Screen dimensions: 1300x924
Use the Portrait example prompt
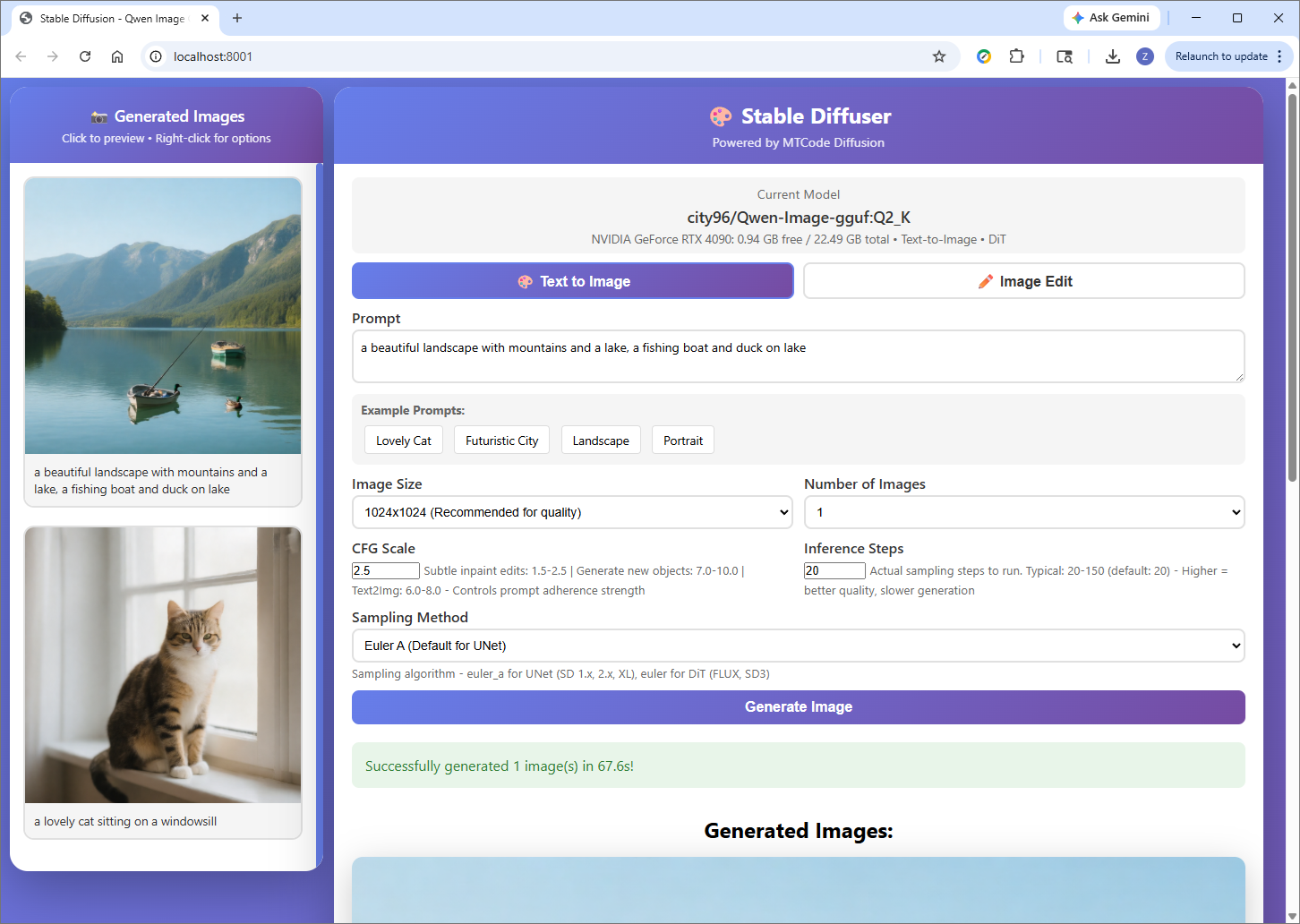click(x=683, y=441)
